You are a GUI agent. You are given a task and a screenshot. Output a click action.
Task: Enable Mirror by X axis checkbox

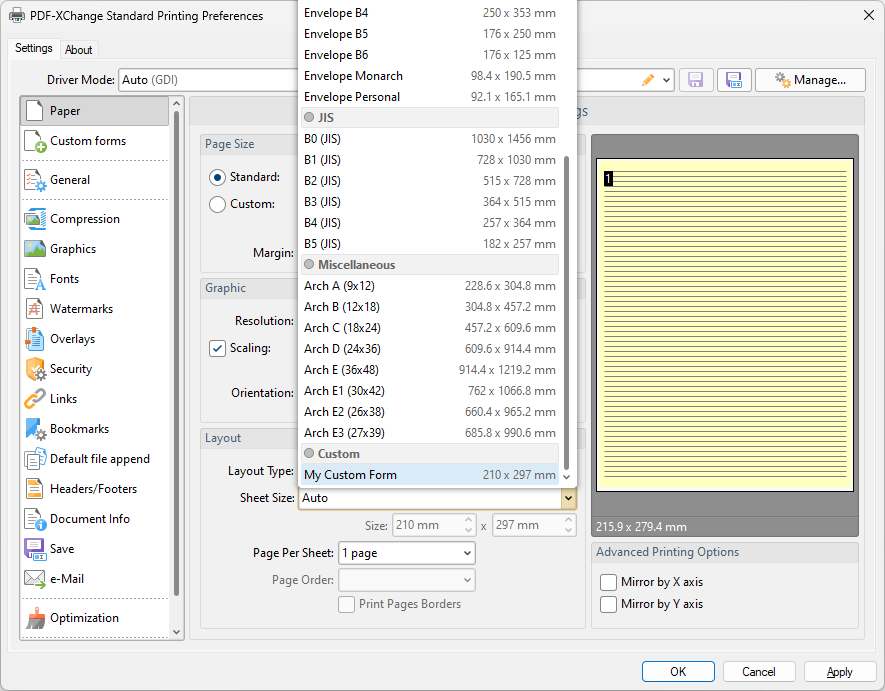tap(608, 582)
